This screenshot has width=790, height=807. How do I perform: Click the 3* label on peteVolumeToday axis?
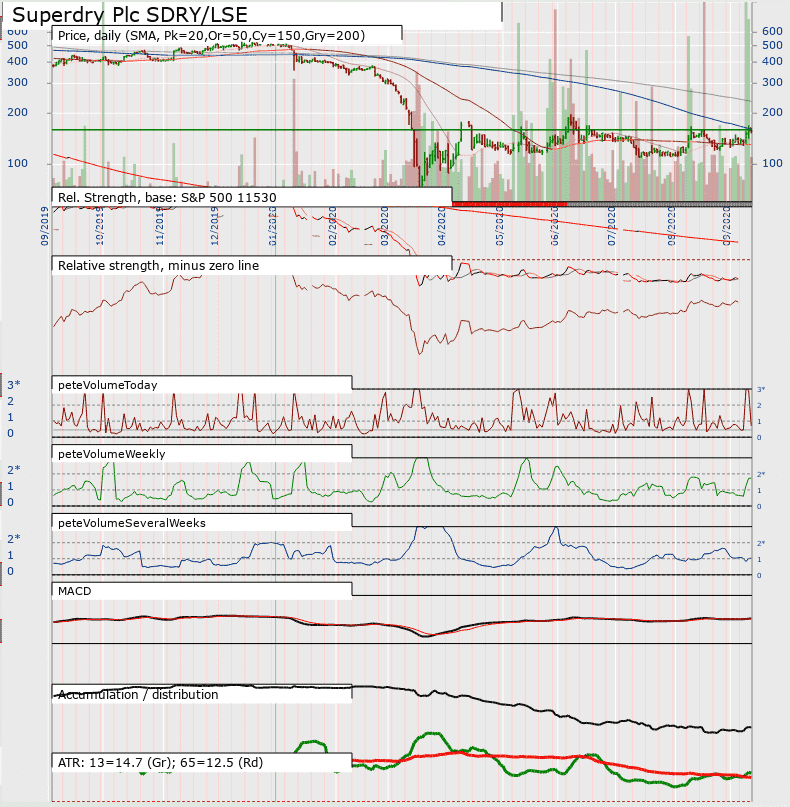13,384
